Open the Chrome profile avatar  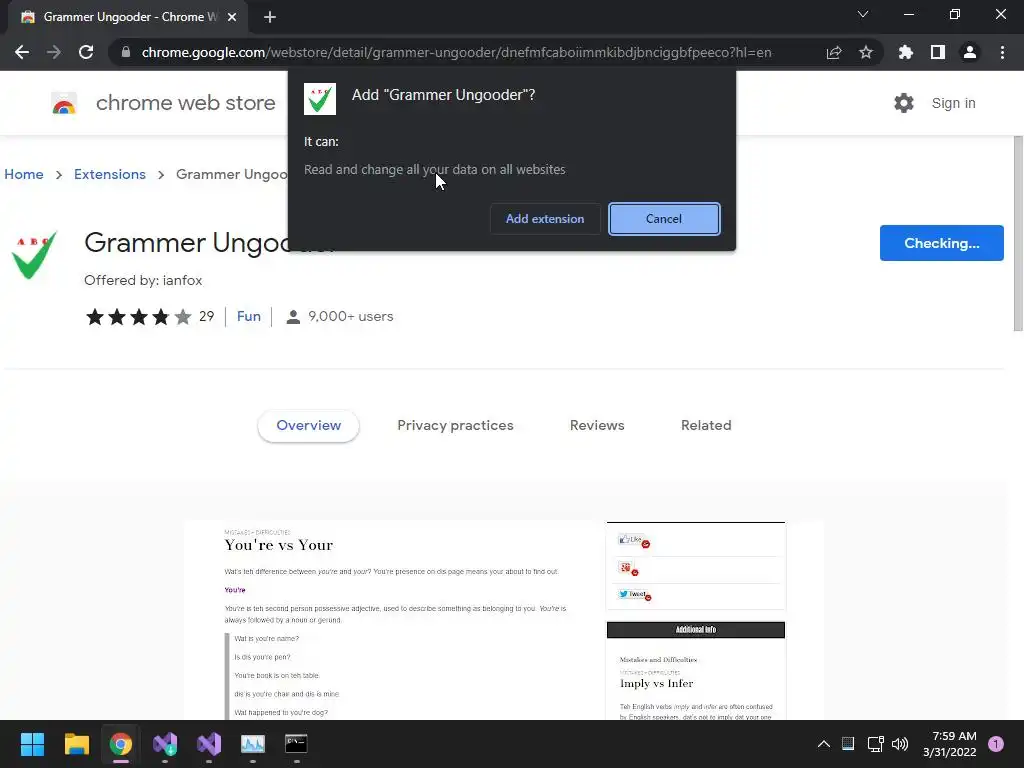(970, 52)
